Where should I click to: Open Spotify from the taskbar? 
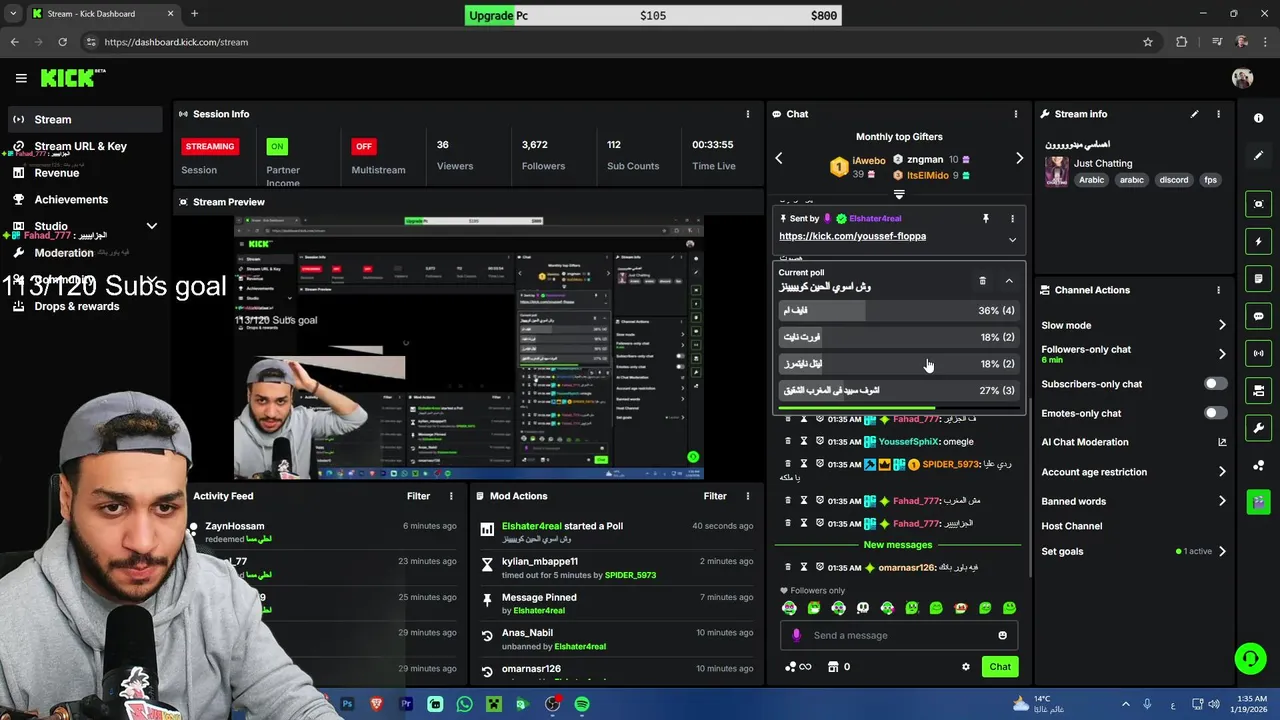tap(582, 704)
